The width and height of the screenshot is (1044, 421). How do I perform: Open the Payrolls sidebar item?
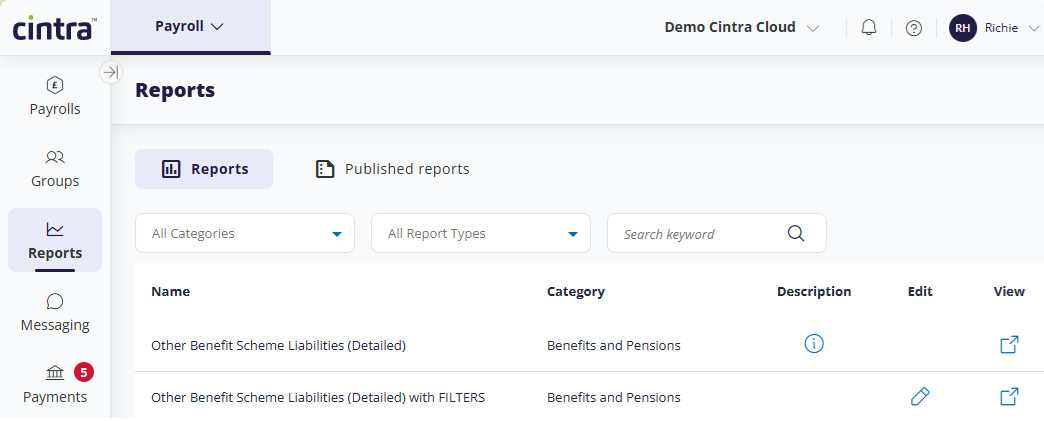tap(55, 96)
